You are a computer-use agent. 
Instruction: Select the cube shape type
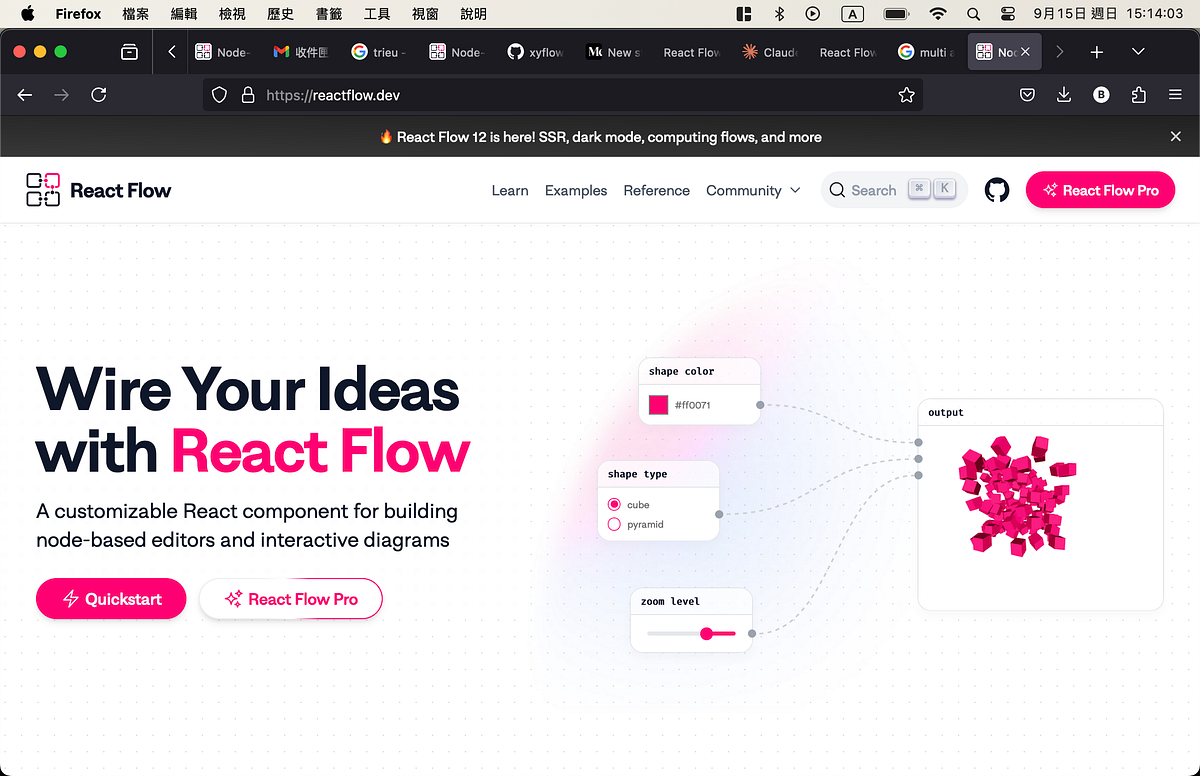pos(614,505)
